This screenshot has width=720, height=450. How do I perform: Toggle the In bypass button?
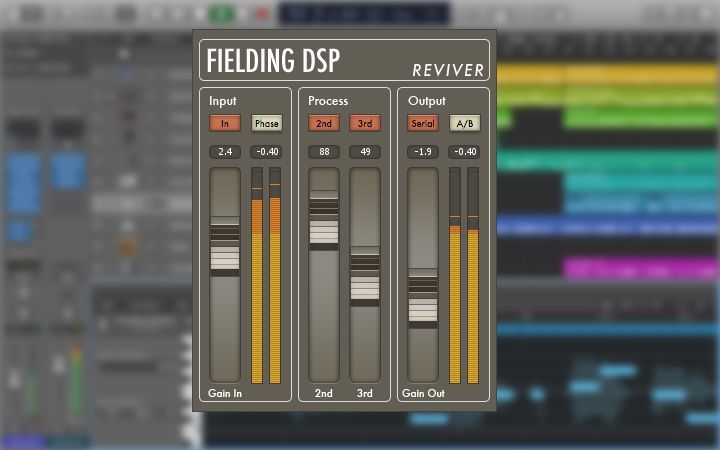pyautogui.click(x=225, y=123)
